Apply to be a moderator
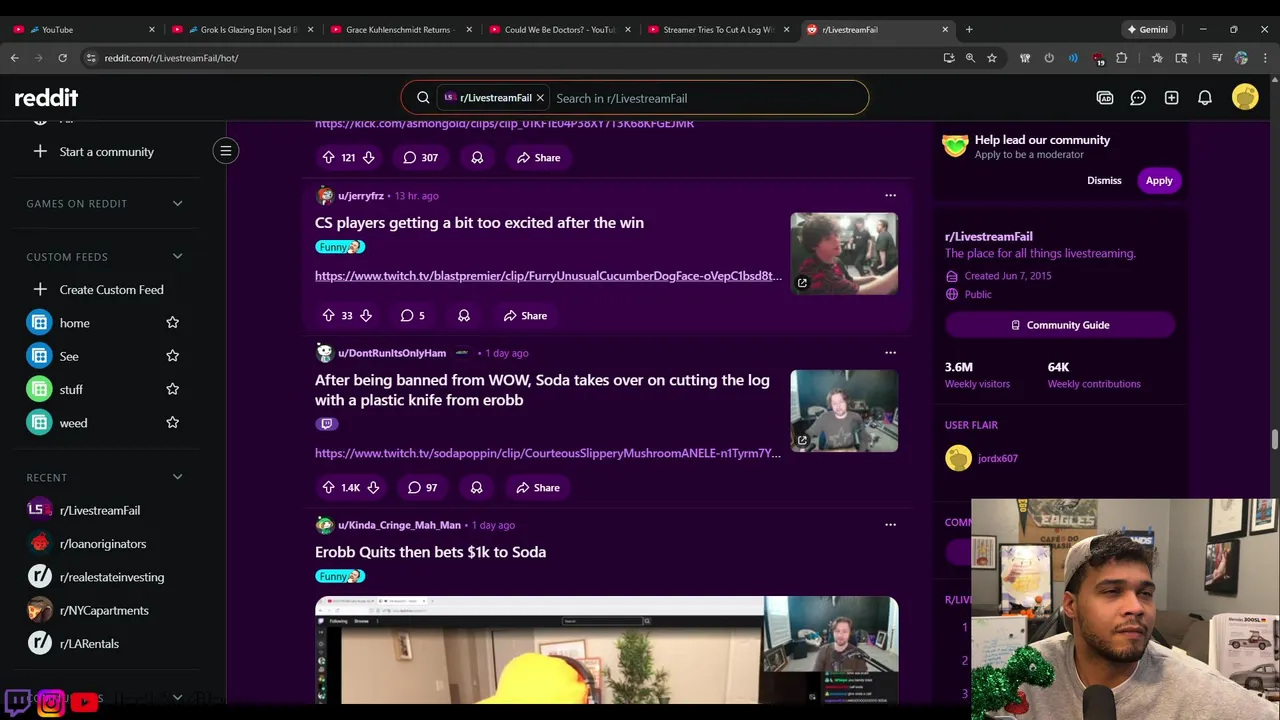The image size is (1280, 720). (x=1159, y=181)
